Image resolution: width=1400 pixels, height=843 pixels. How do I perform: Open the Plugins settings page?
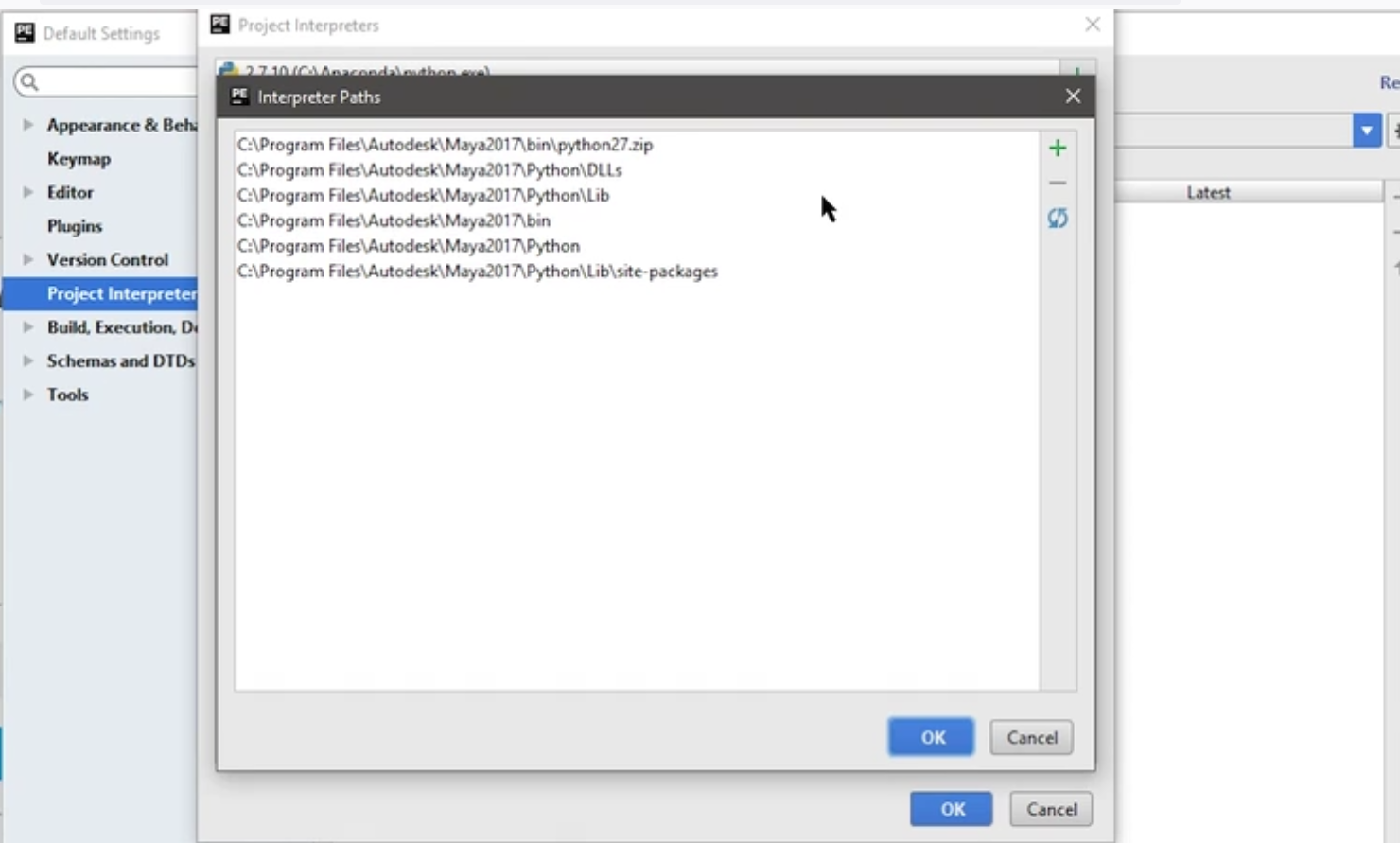(74, 226)
